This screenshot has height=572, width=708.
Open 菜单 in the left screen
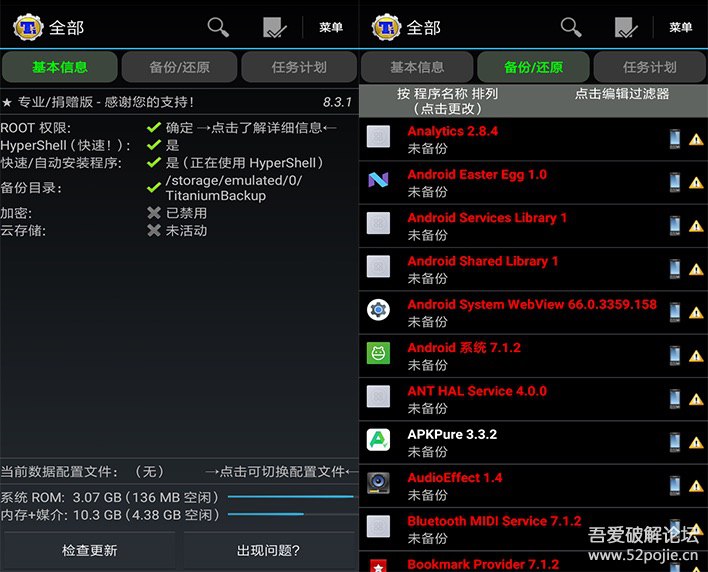(x=331, y=28)
